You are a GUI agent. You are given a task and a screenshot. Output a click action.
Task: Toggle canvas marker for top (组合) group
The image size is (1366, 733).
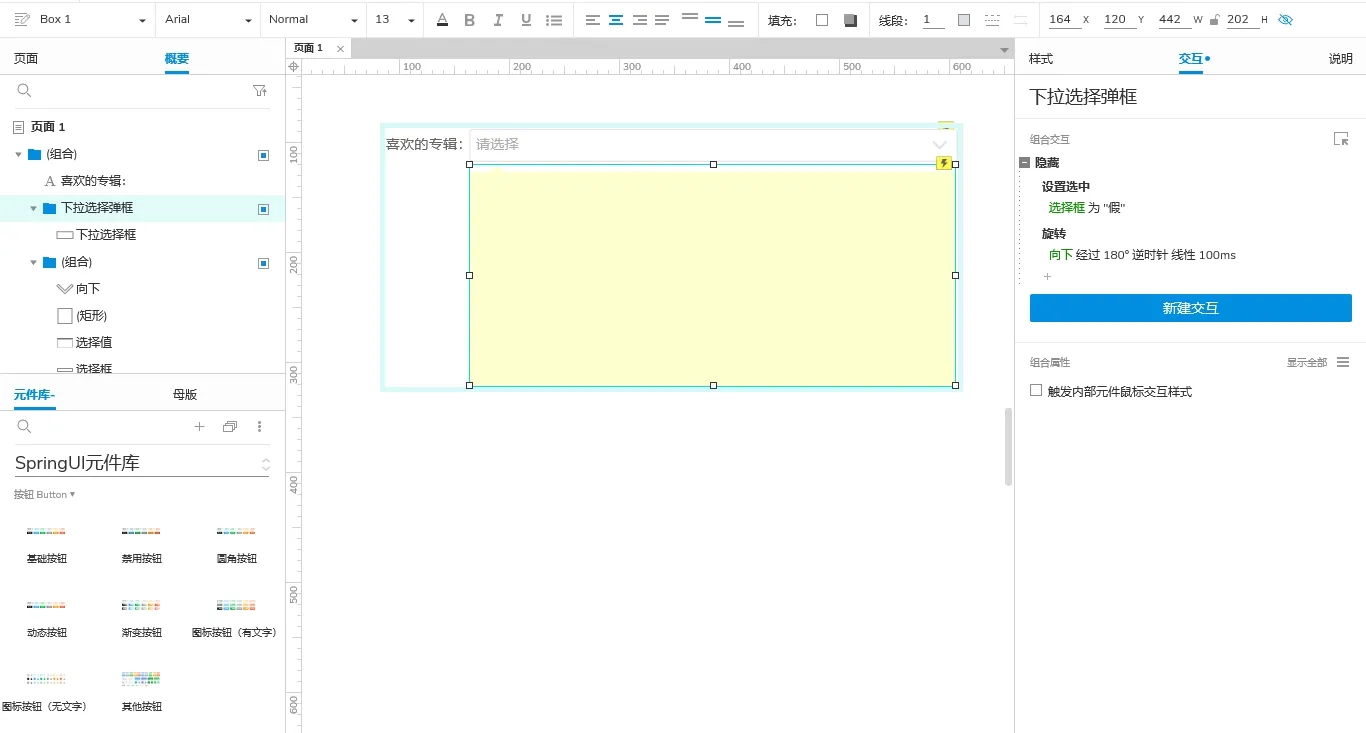click(264, 155)
